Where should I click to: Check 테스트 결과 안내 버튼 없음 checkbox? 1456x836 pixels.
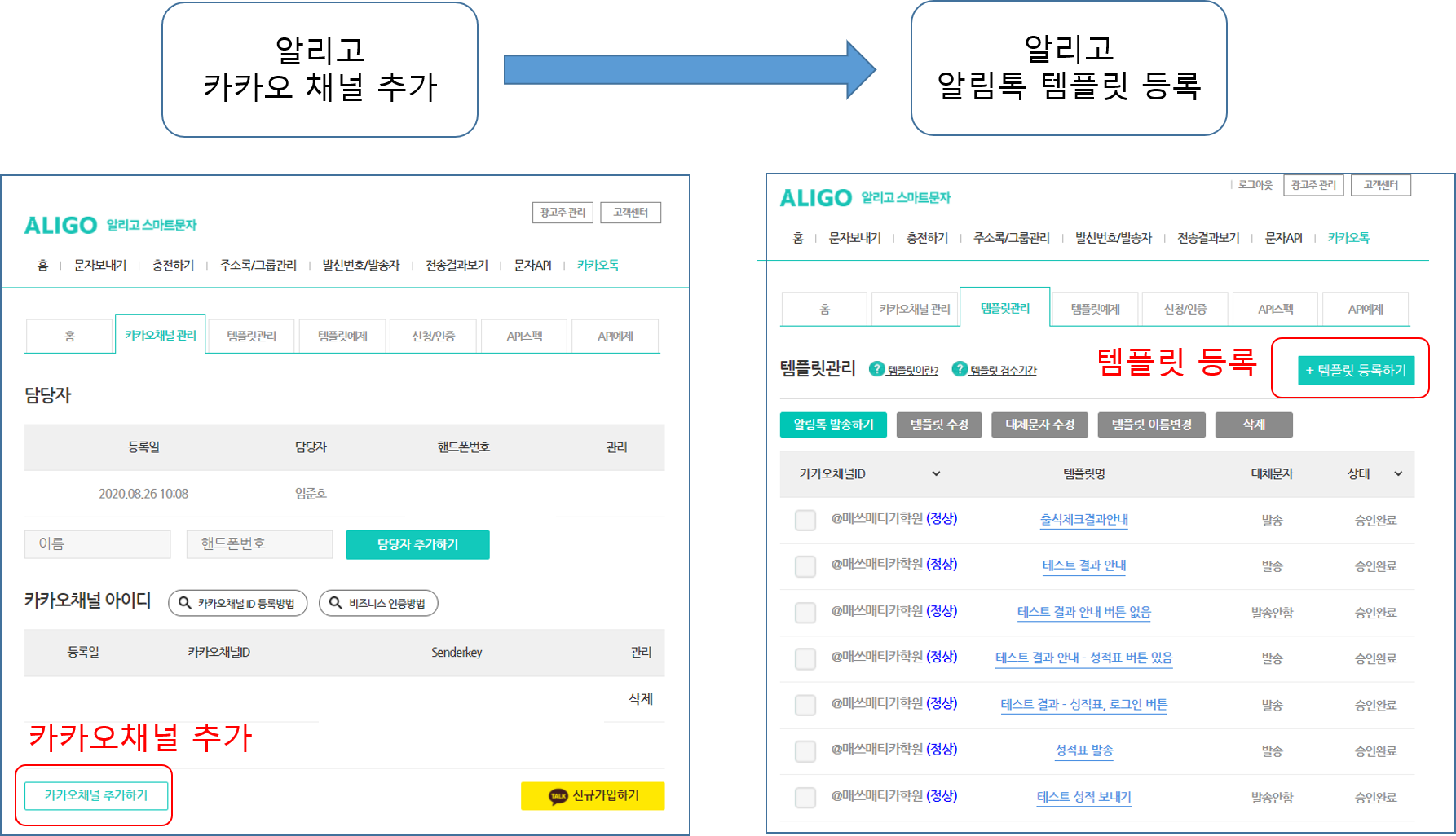pyautogui.click(x=805, y=612)
